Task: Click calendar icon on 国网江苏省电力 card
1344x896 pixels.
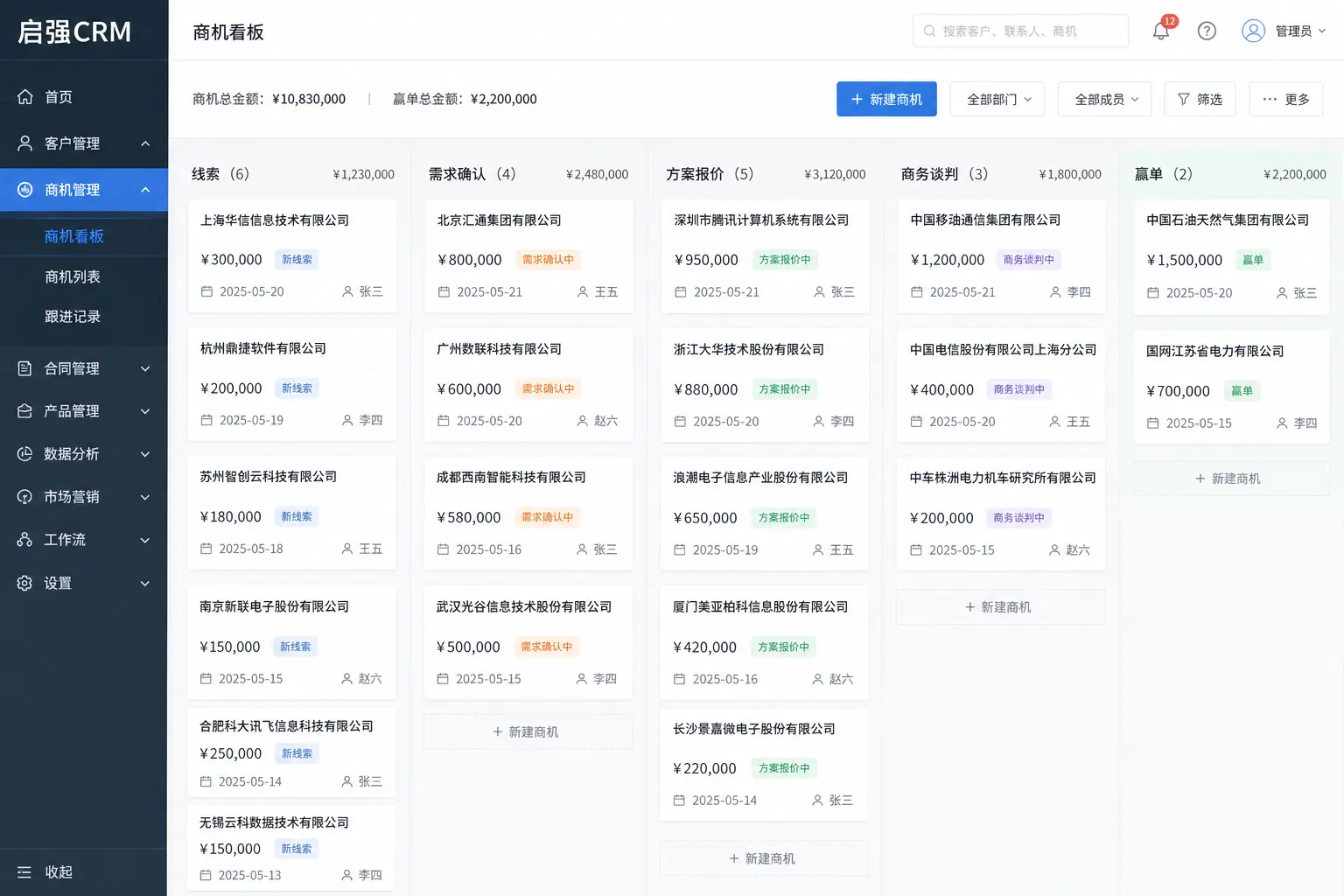Action: point(1152,423)
